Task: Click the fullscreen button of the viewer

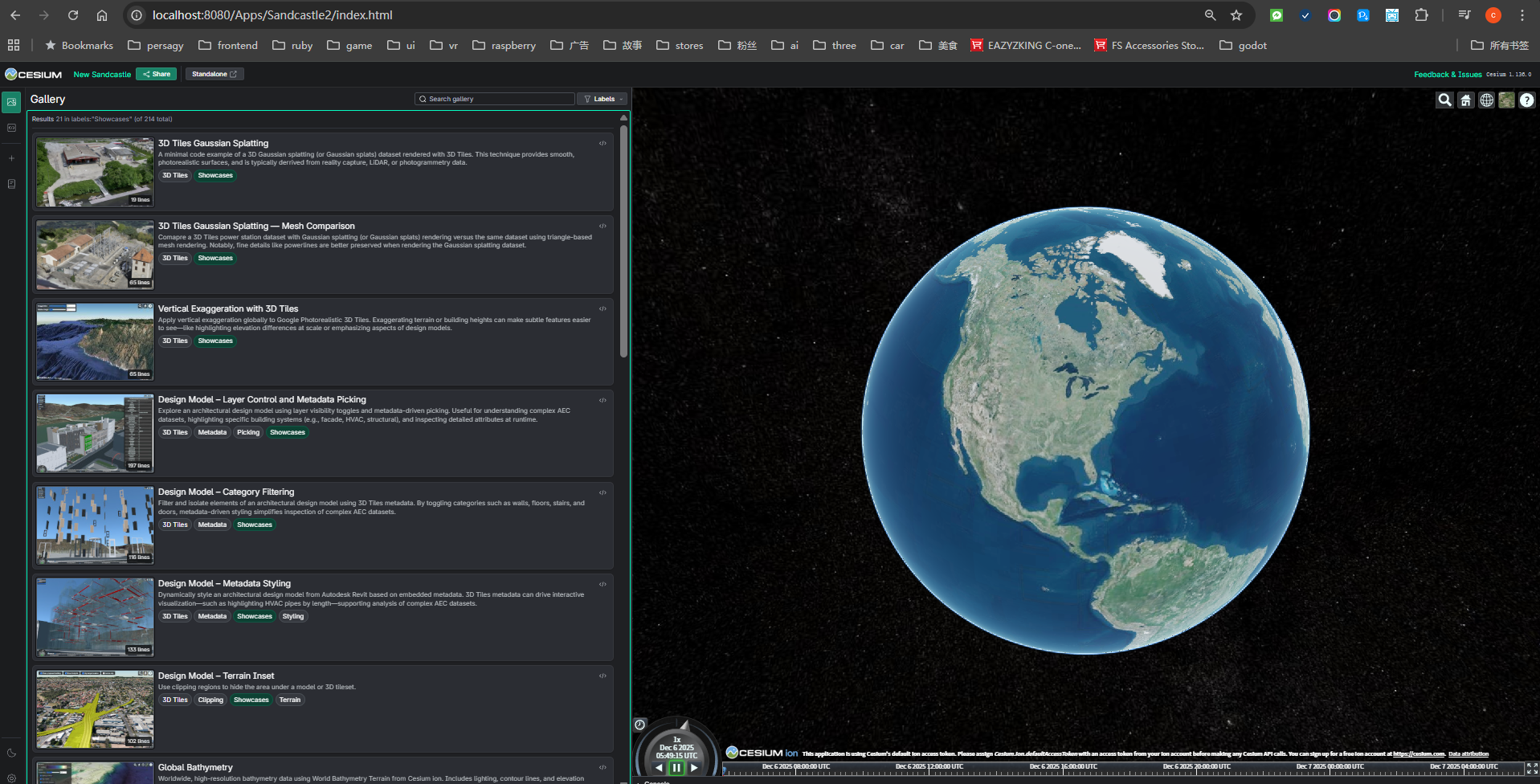Action: click(1532, 769)
